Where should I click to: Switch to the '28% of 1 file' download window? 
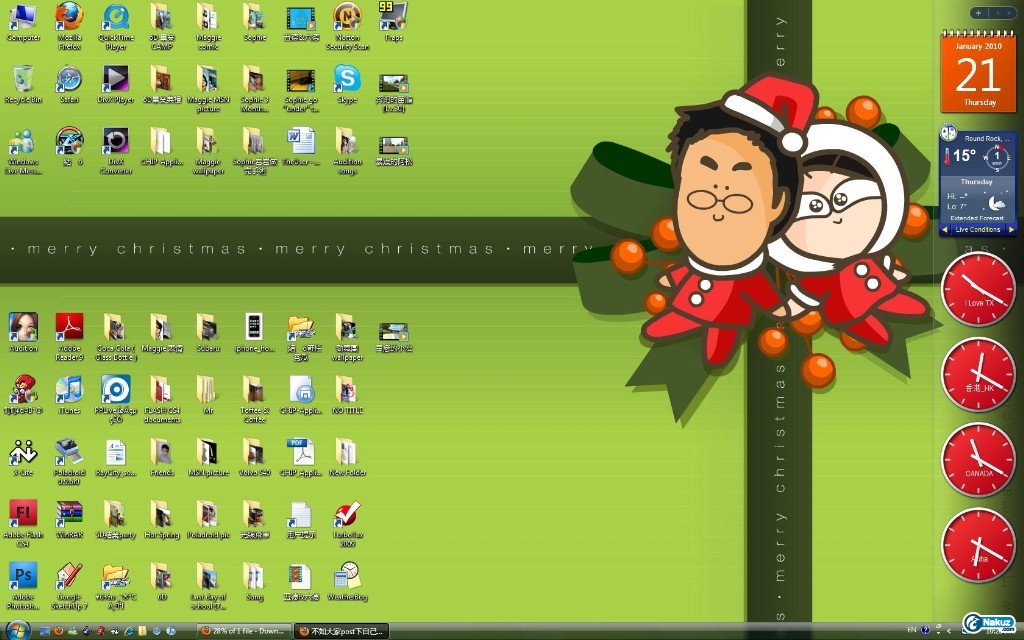point(243,631)
